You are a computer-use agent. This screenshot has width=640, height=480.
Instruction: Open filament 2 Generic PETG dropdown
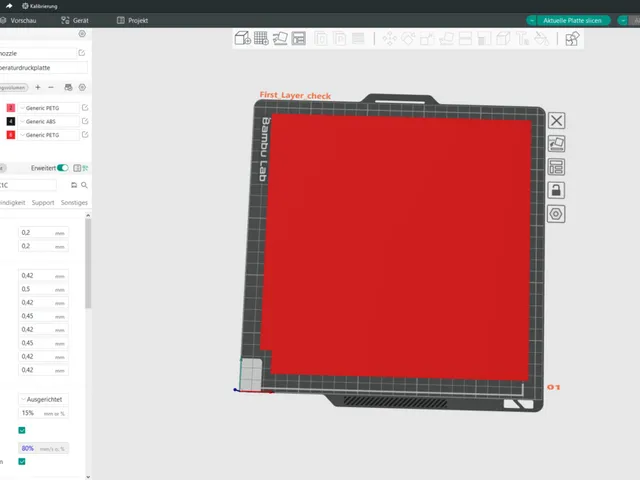(x=48, y=108)
